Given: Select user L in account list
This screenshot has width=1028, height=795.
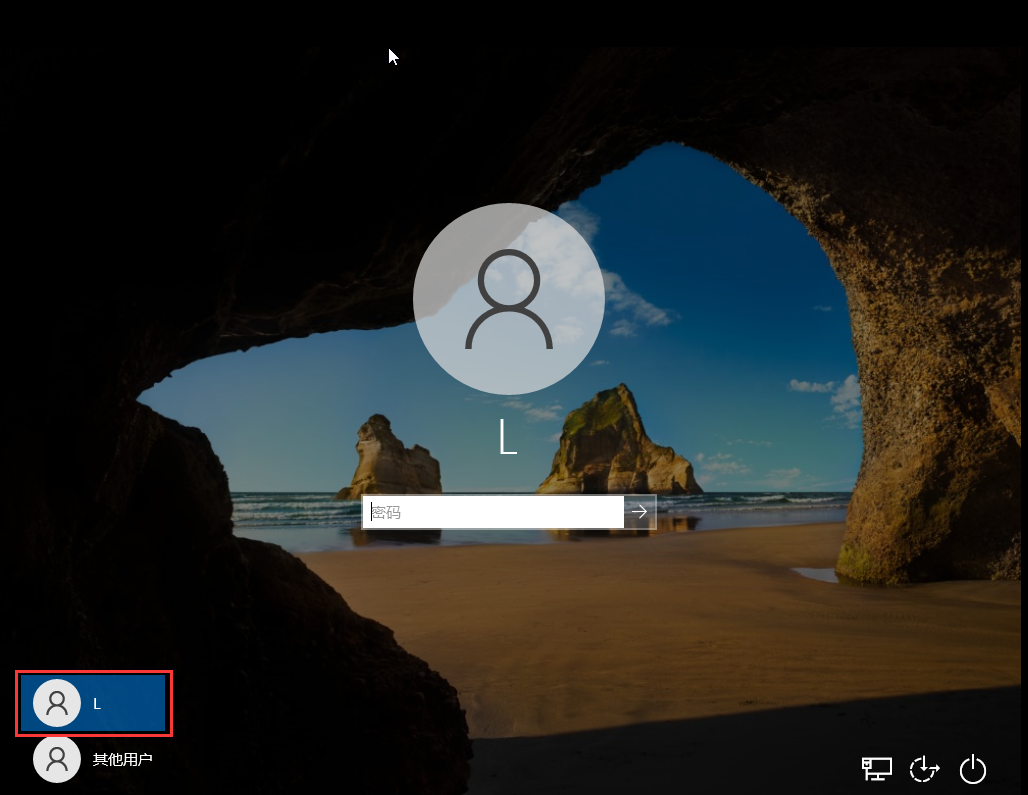Looking at the screenshot, I should click(93, 703).
